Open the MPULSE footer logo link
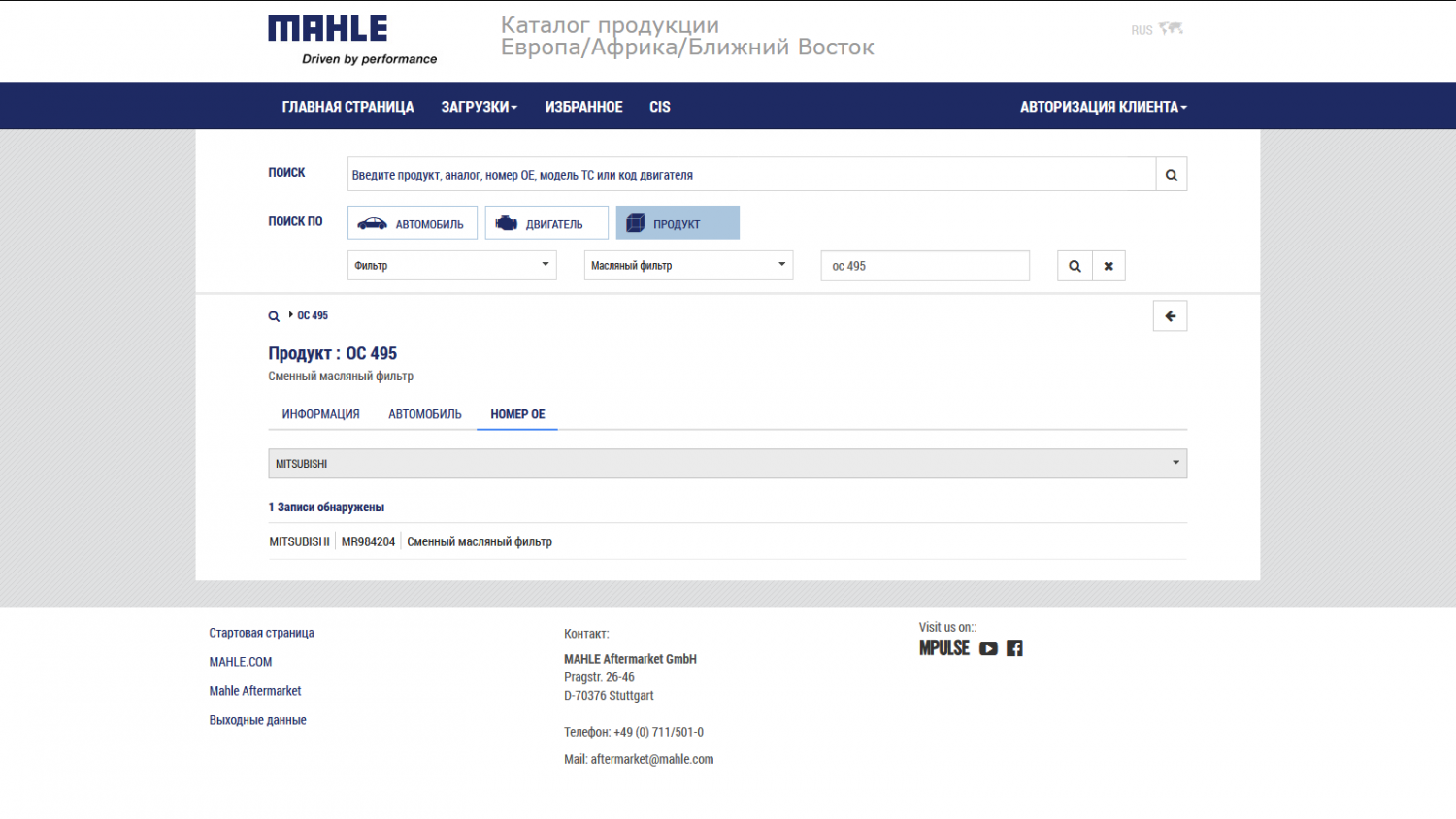Screen dimensions: 1456x819 click(x=944, y=648)
